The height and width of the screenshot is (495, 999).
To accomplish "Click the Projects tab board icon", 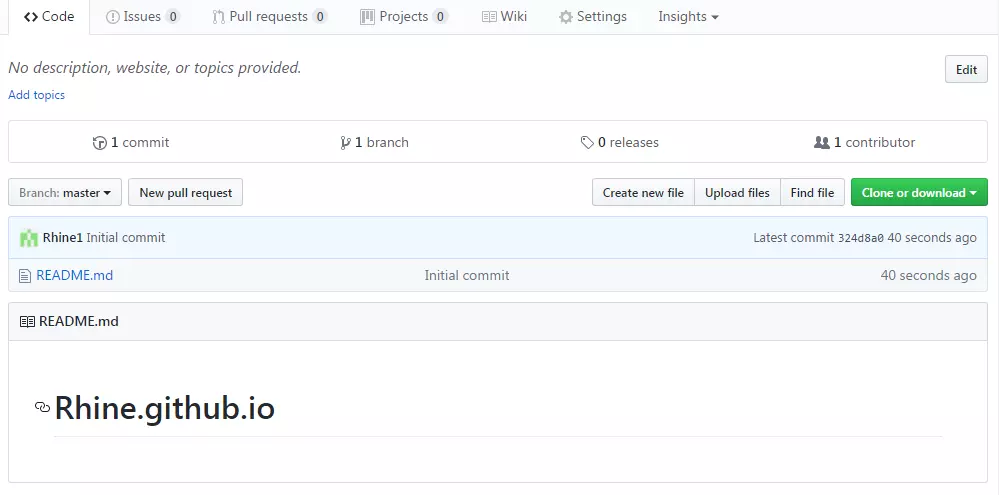I will (367, 17).
